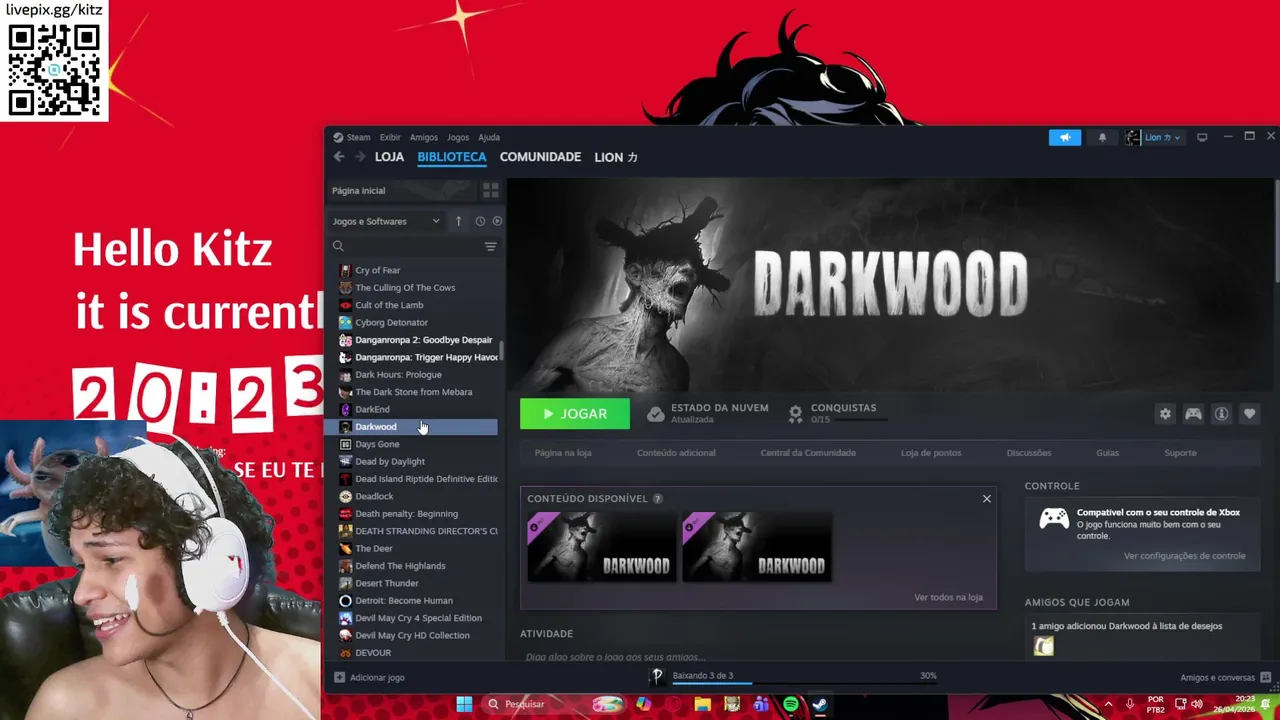Open advanced library filters icon
Image resolution: width=1280 pixels, height=720 pixels.
point(490,246)
